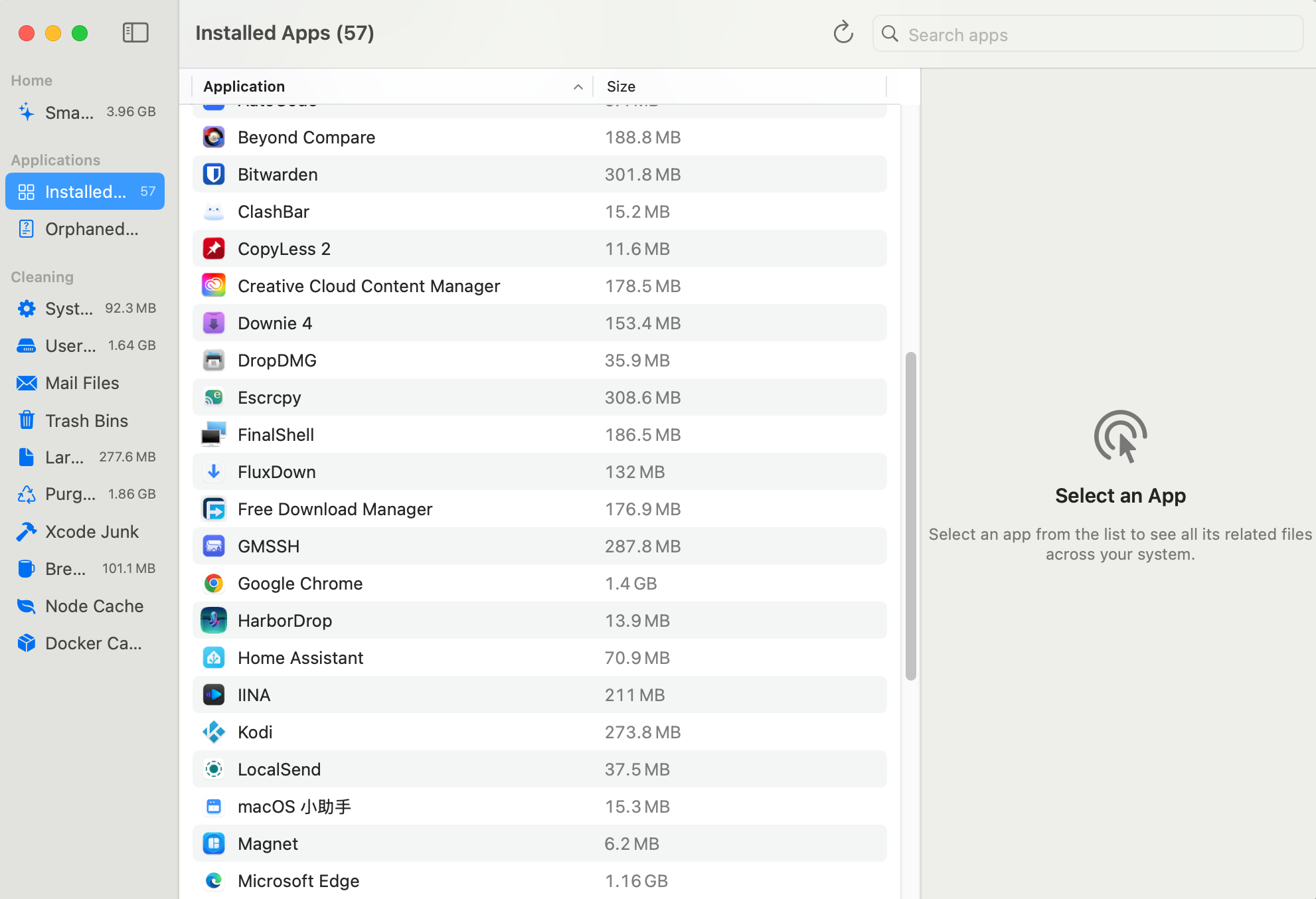This screenshot has height=899, width=1316.
Task: Refresh the installed apps list
Action: tap(842, 33)
